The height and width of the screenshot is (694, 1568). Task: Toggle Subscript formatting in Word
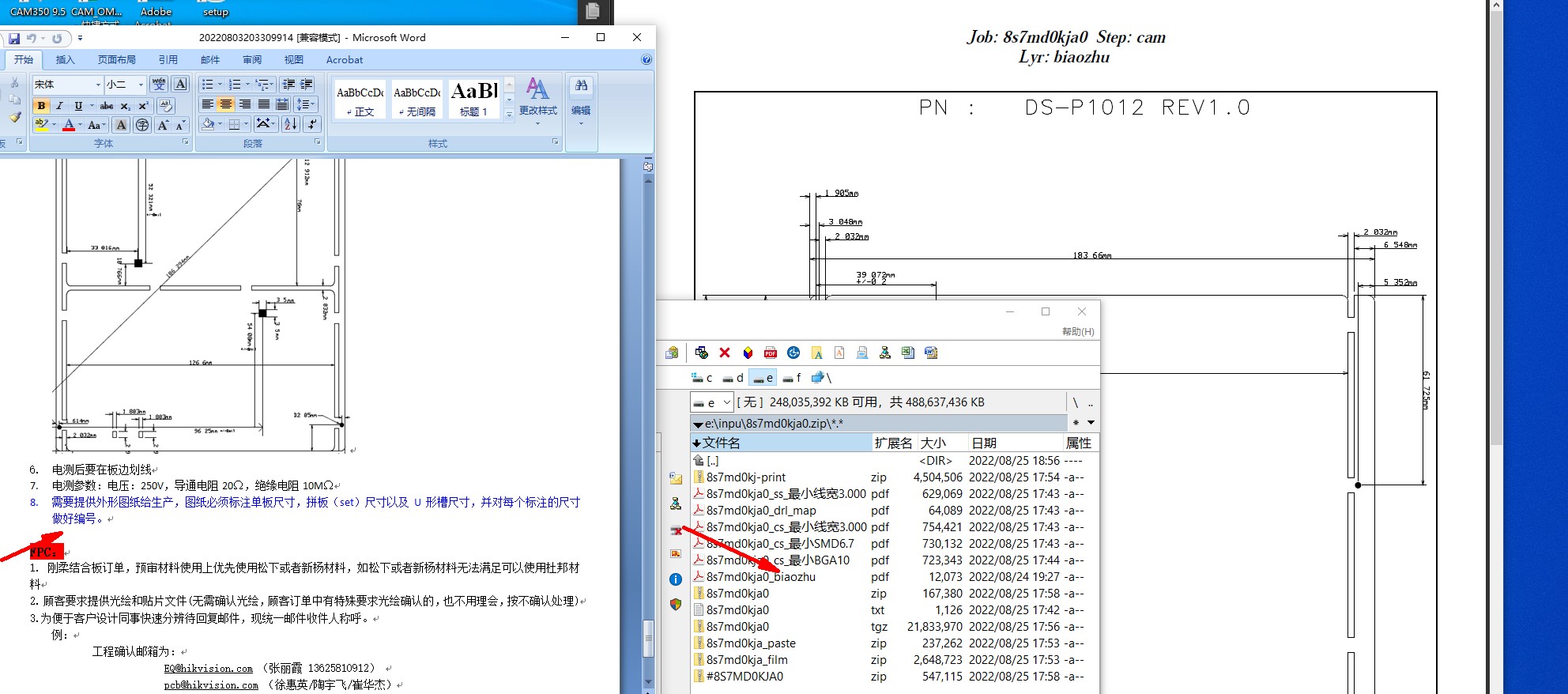point(125,105)
